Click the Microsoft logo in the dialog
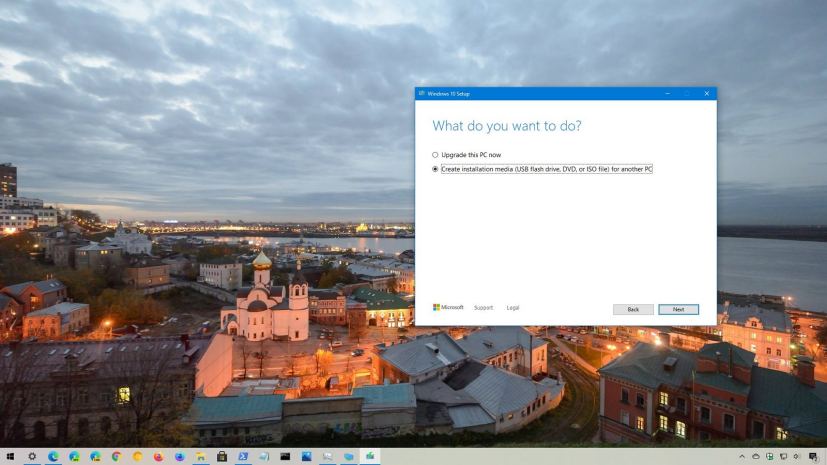 448,308
